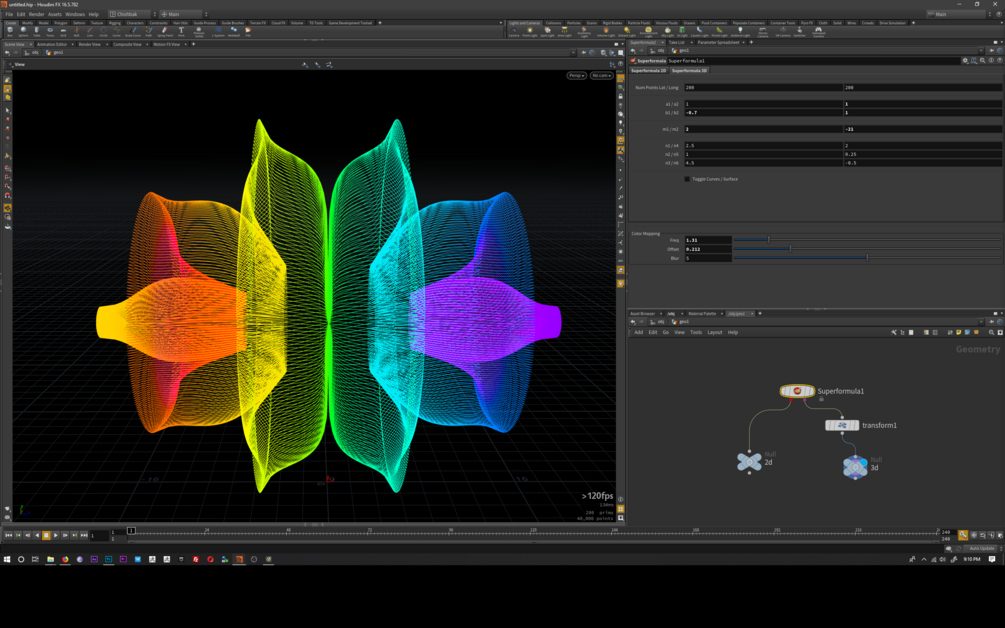Viewport: 1005px width, 628px height.
Task: Select the 2d Null node
Action: pos(749,461)
